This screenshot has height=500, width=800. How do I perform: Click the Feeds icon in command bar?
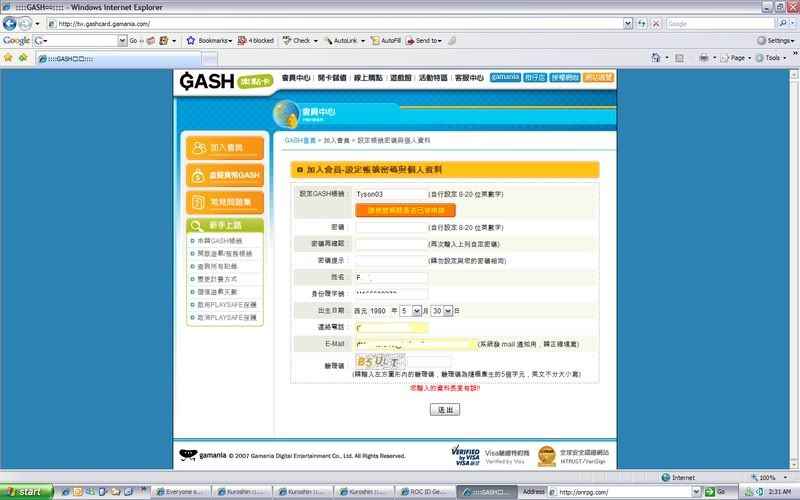pyautogui.click(x=680, y=58)
